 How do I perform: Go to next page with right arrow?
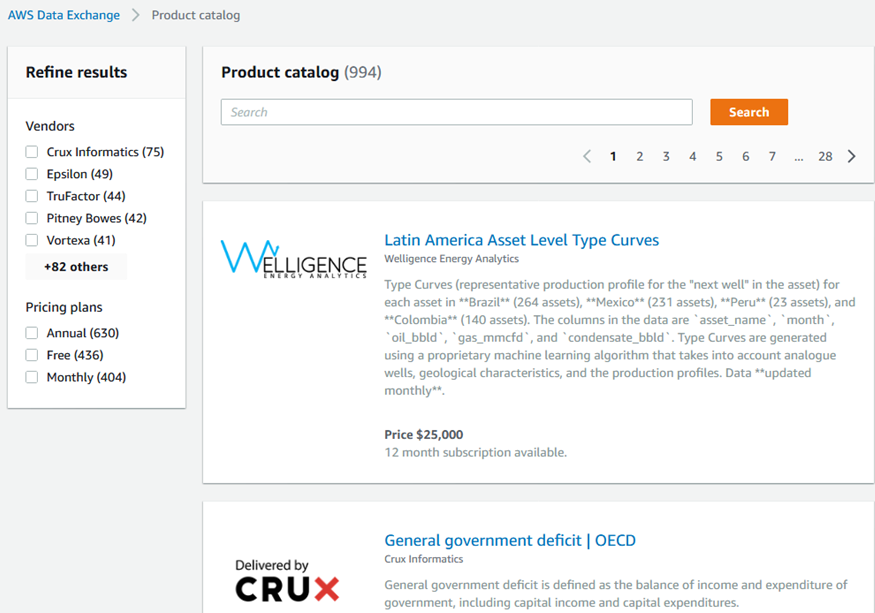point(852,156)
